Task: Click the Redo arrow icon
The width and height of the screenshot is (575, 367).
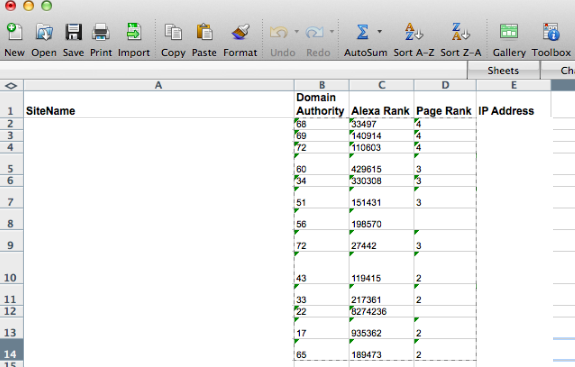Action: [315, 32]
